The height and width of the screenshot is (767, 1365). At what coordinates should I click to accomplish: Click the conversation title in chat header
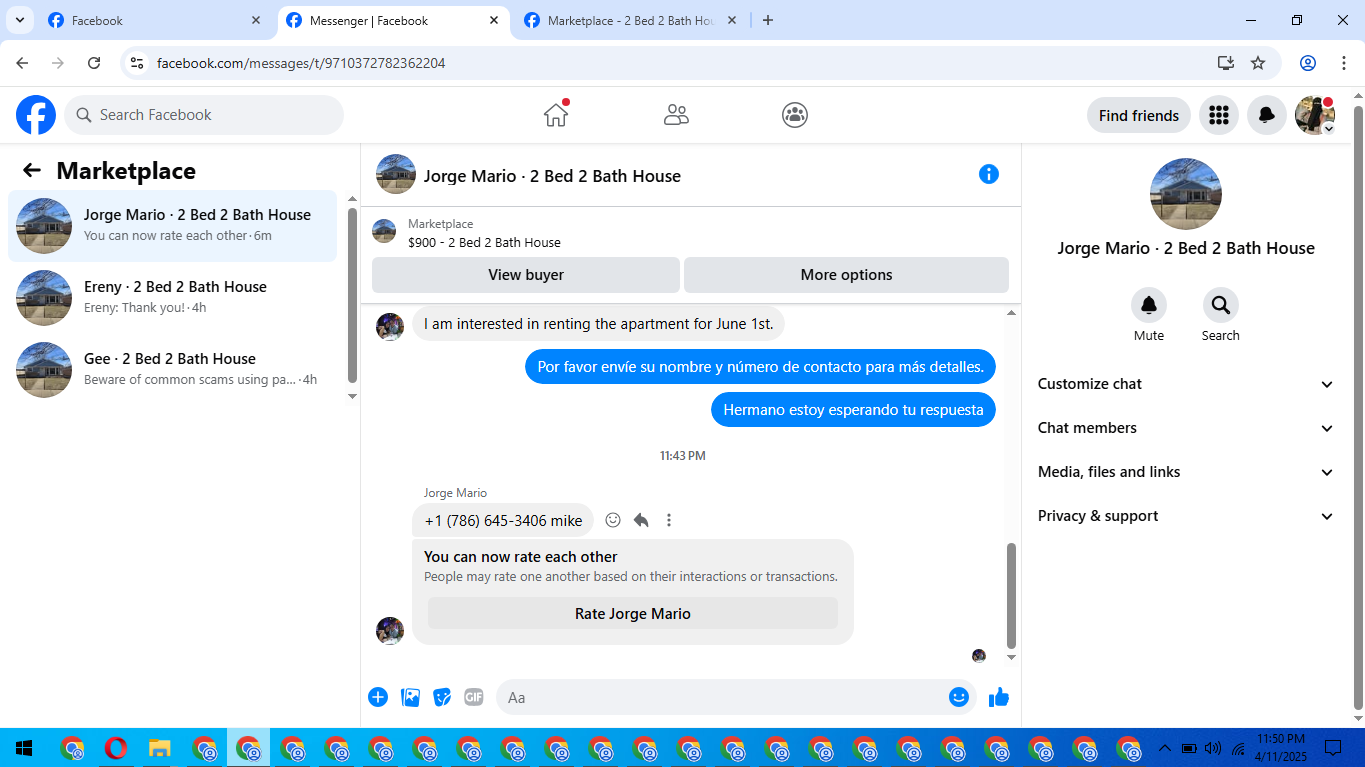coord(552,176)
